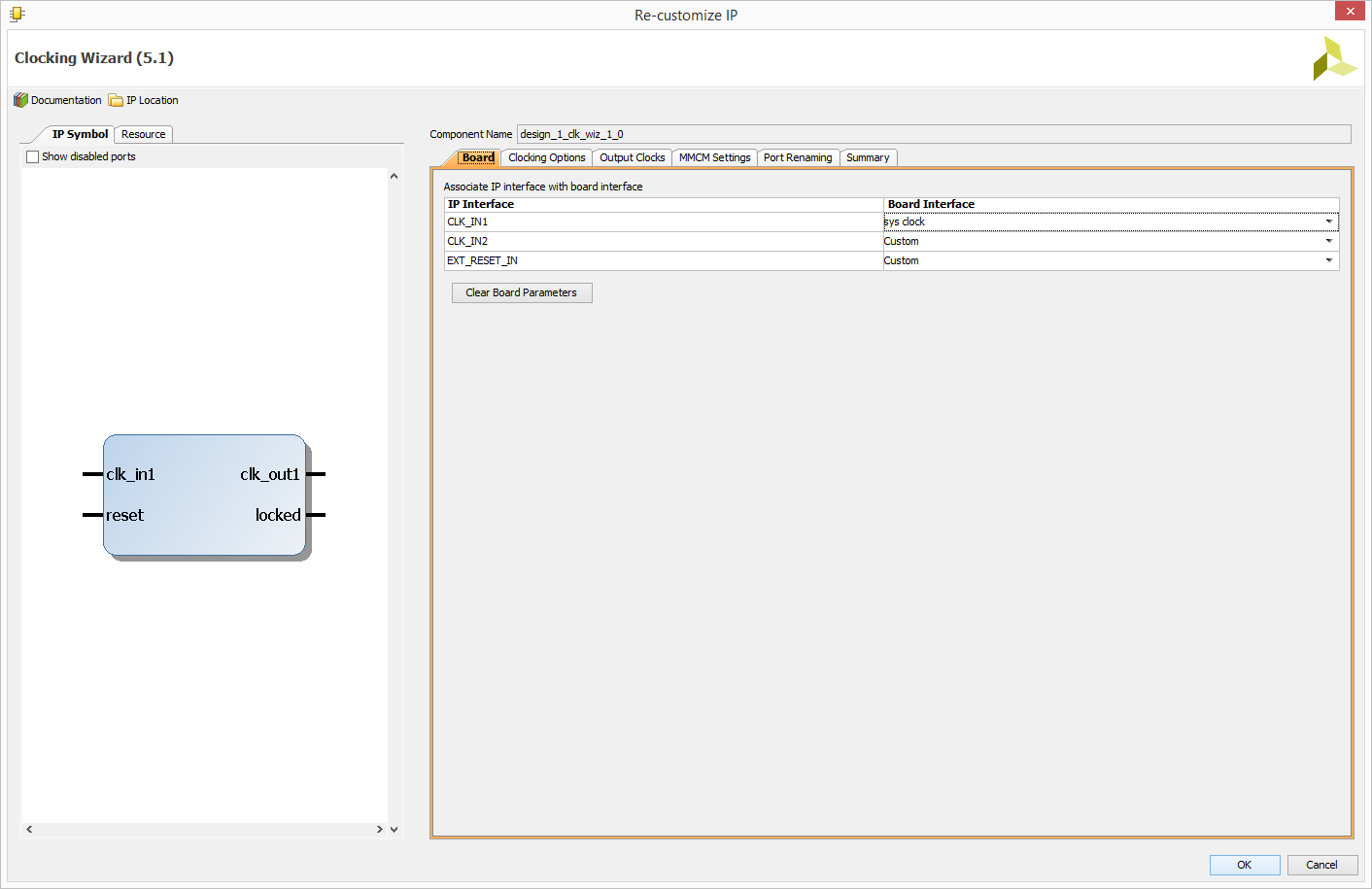
Task: Go to MMCM Settings tab
Action: 714,157
